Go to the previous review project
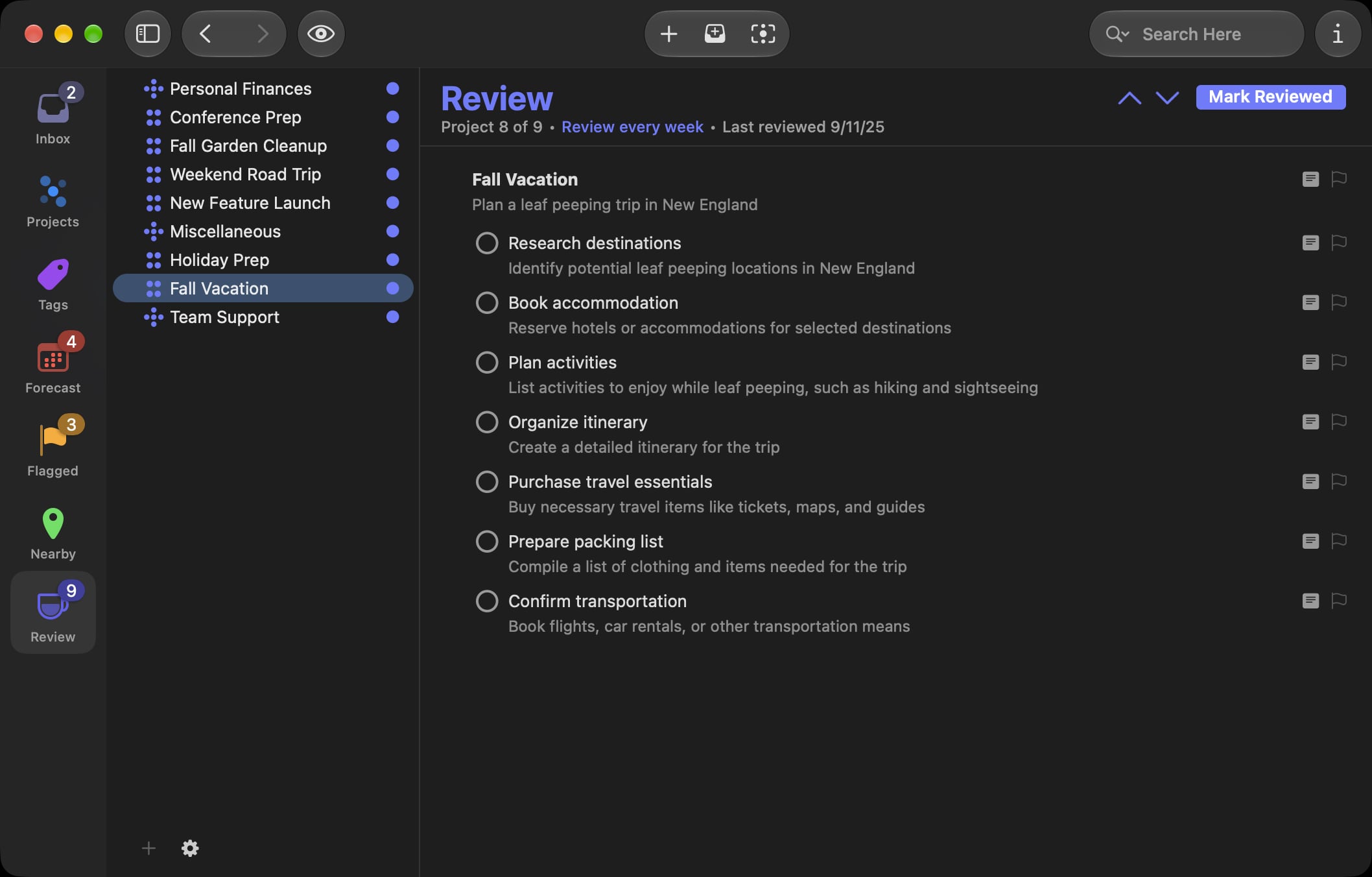 point(1130,98)
